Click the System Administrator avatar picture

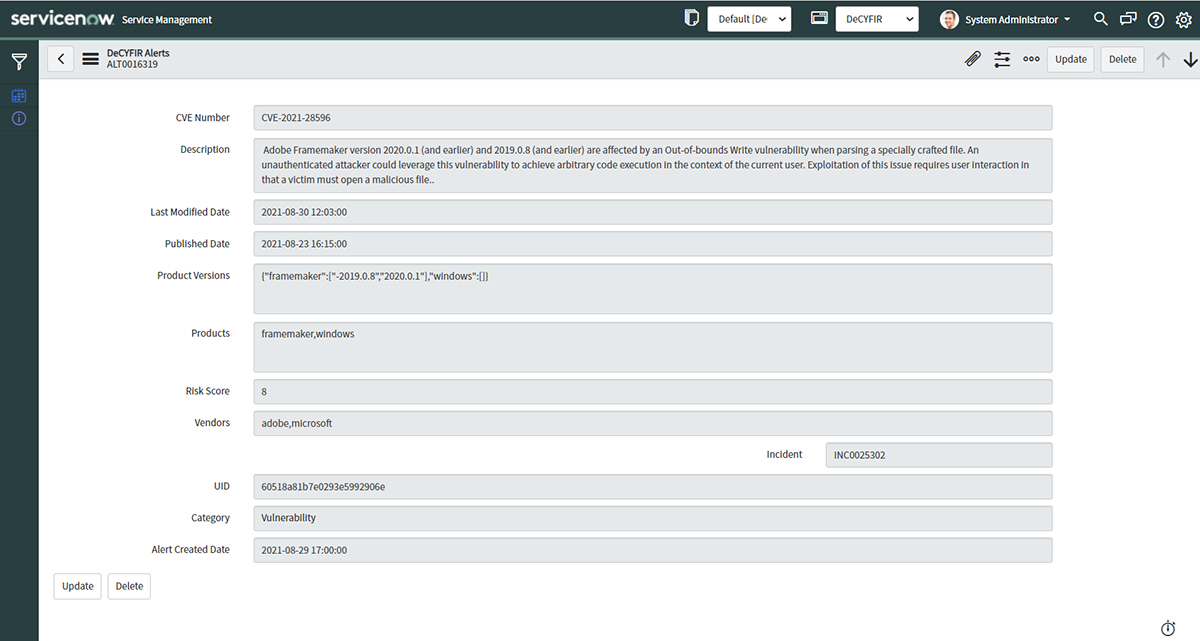(x=949, y=19)
